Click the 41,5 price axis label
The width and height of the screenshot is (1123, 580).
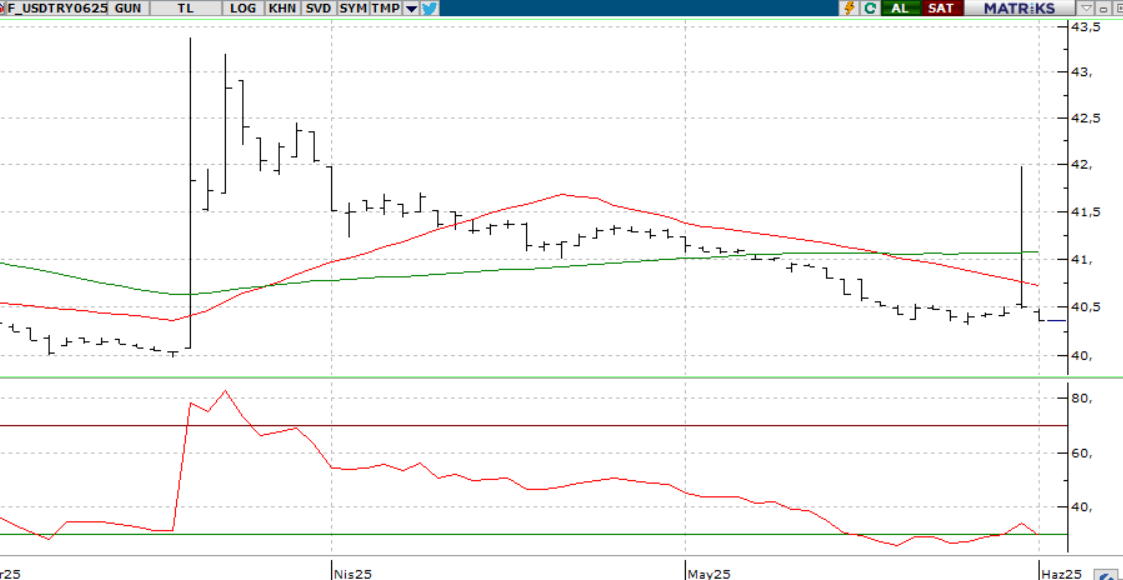click(1085, 213)
